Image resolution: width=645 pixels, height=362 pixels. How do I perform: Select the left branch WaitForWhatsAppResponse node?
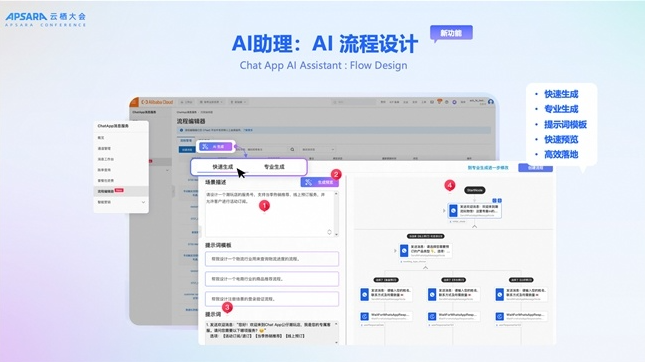click(x=385, y=316)
